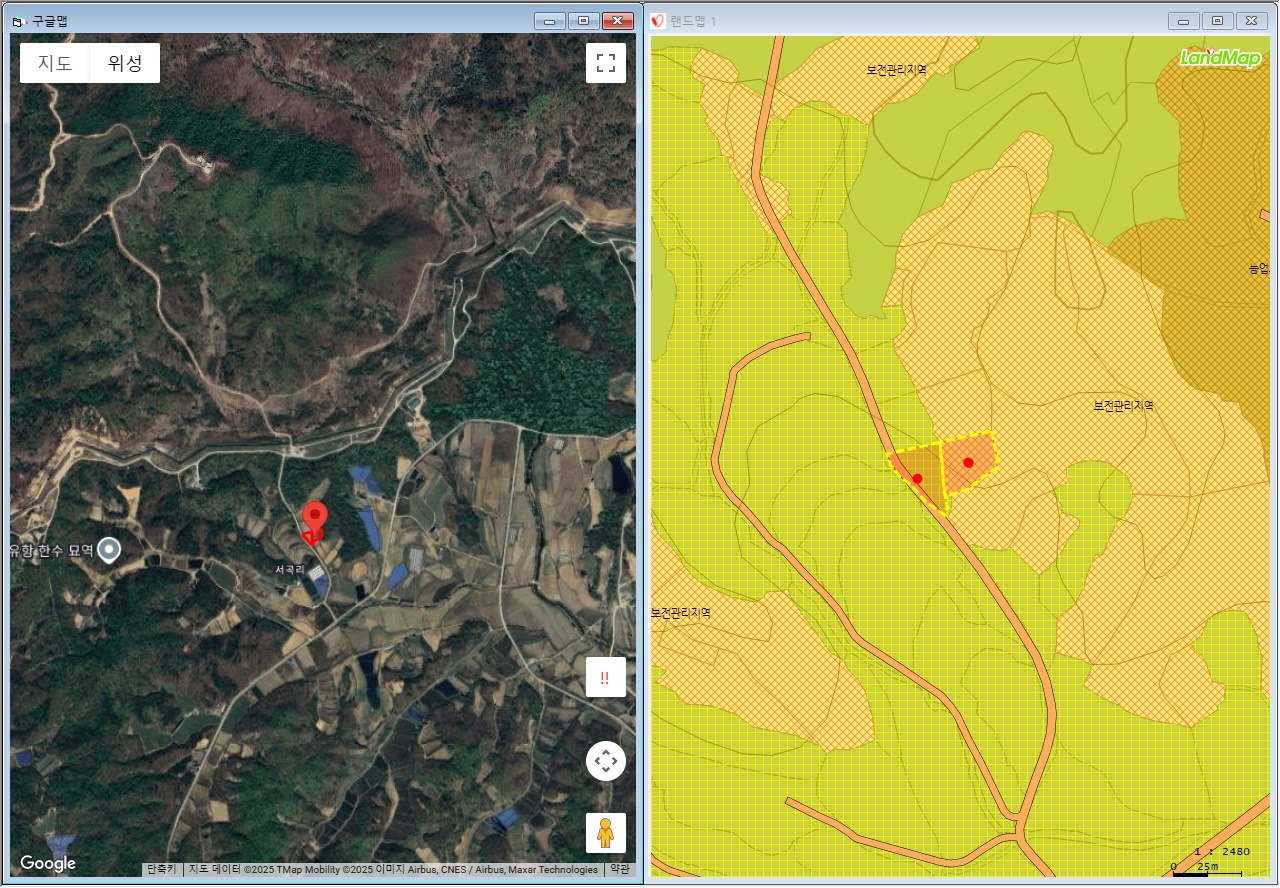This screenshot has width=1280, height=888.
Task: Open the 약관 terms link
Action: (x=620, y=869)
